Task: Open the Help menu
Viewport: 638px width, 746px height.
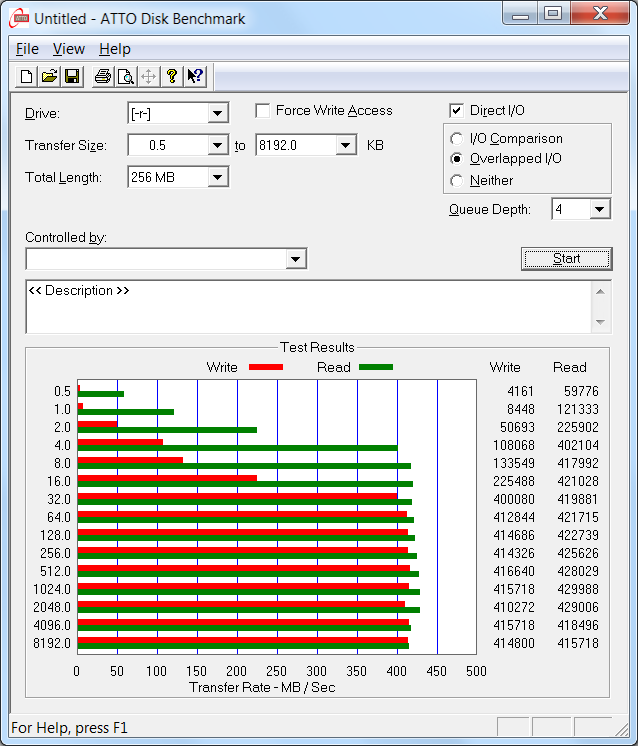Action: (115, 49)
